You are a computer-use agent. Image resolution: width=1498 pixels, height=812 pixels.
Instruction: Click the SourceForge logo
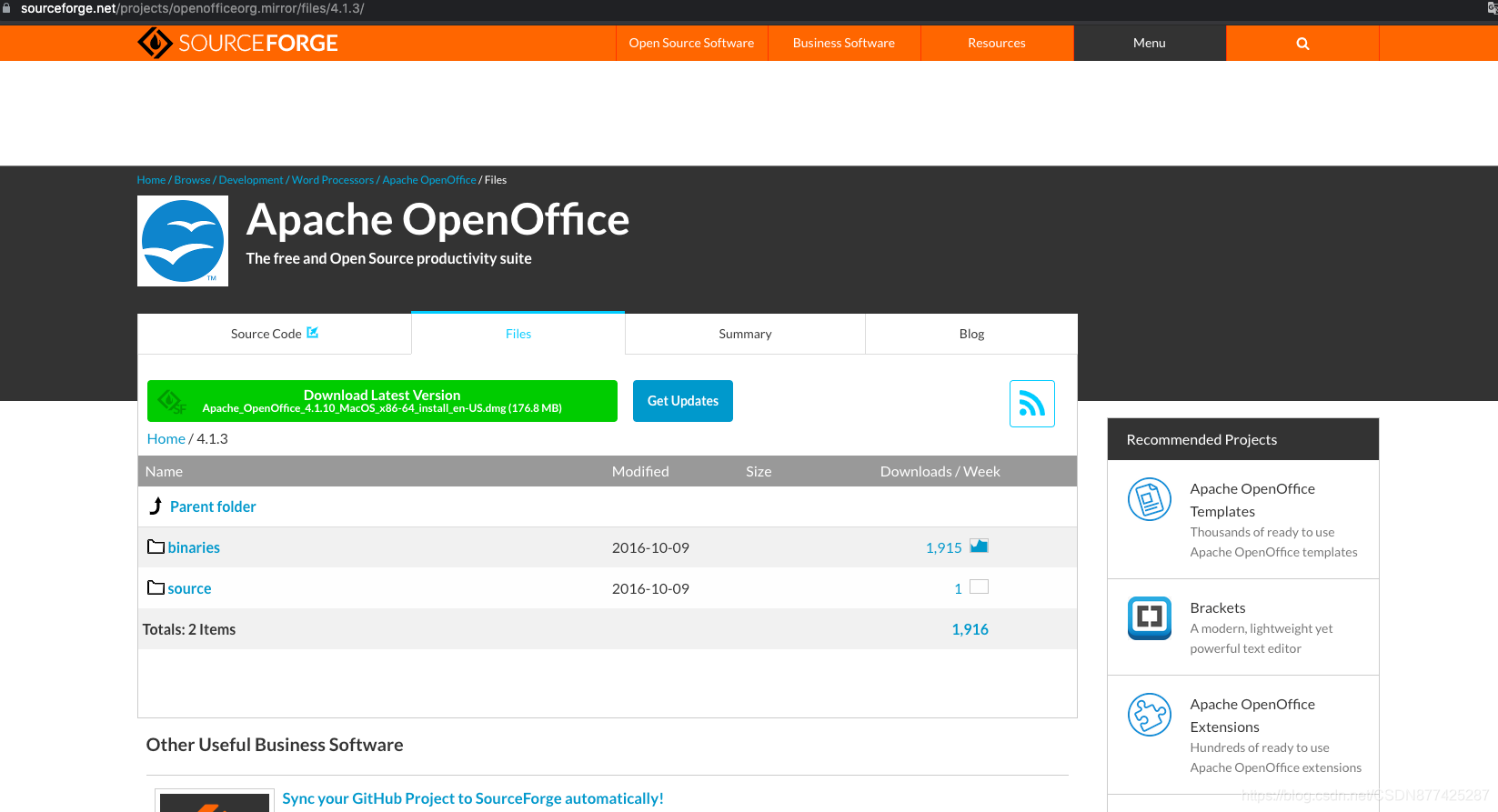[x=237, y=43]
